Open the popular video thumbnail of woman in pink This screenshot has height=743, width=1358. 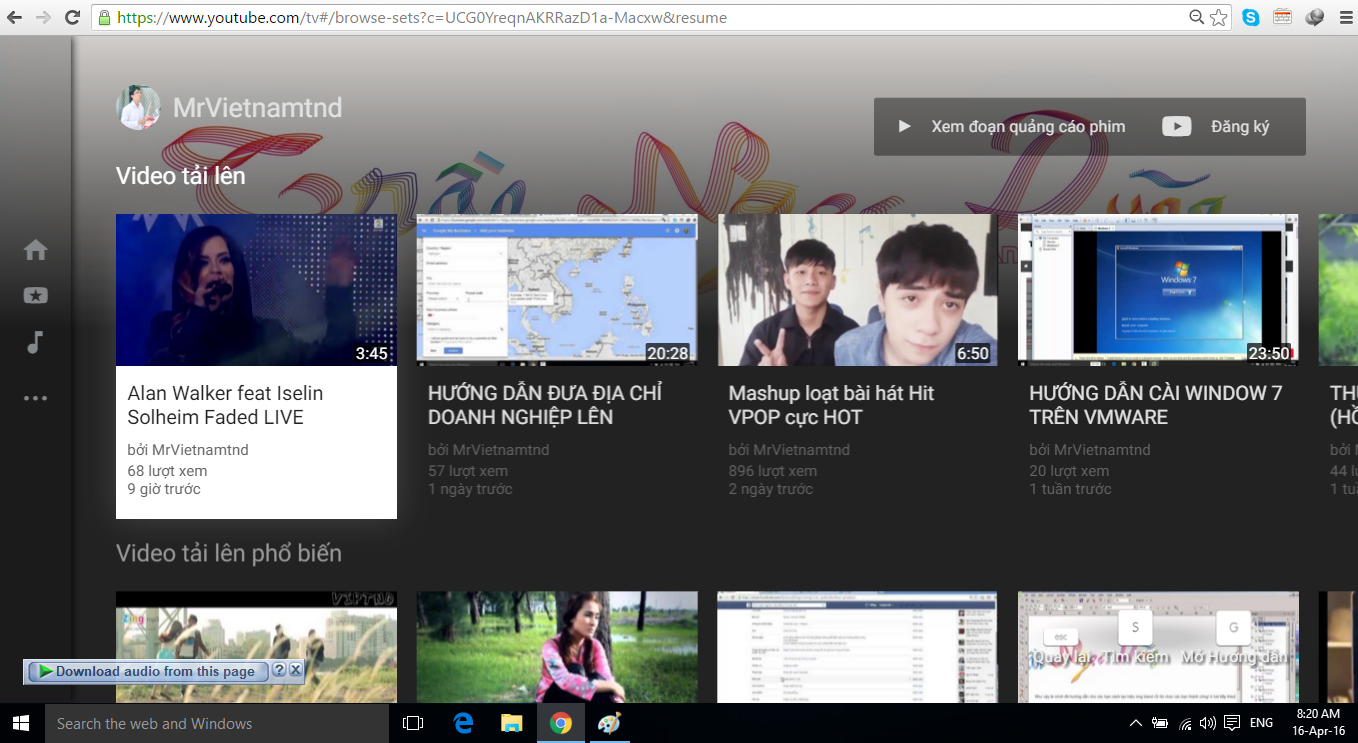557,647
